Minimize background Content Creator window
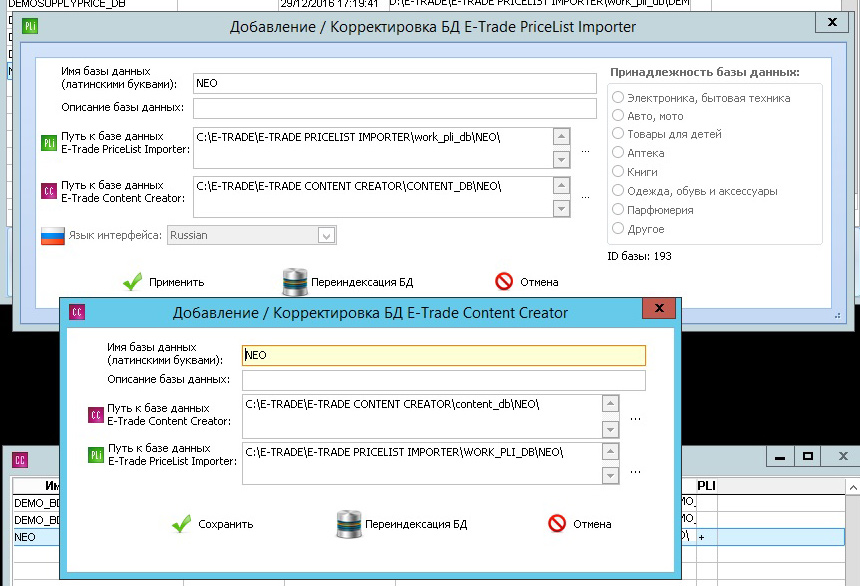 [x=779, y=456]
